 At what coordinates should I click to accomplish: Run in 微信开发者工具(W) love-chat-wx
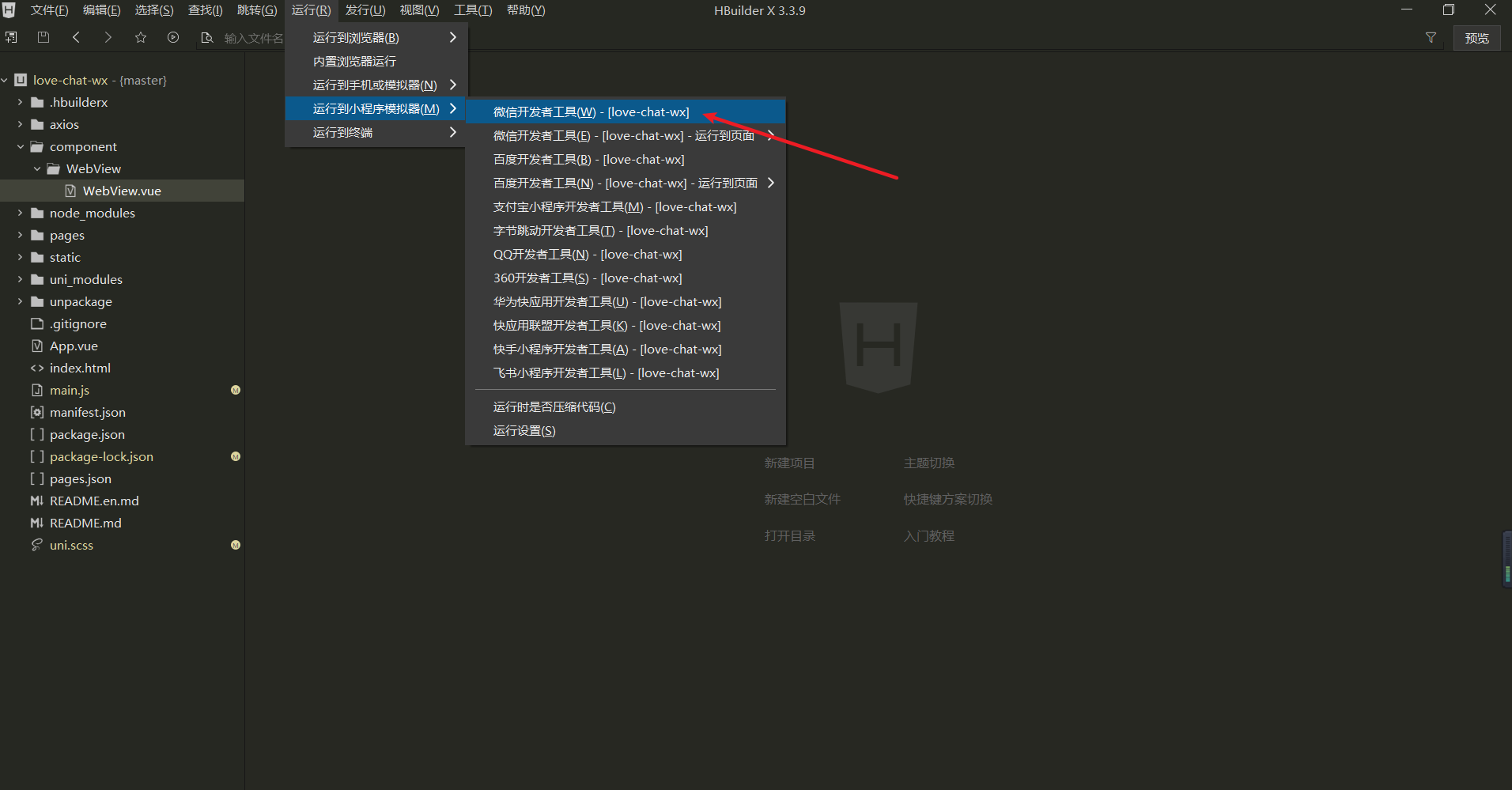click(626, 112)
